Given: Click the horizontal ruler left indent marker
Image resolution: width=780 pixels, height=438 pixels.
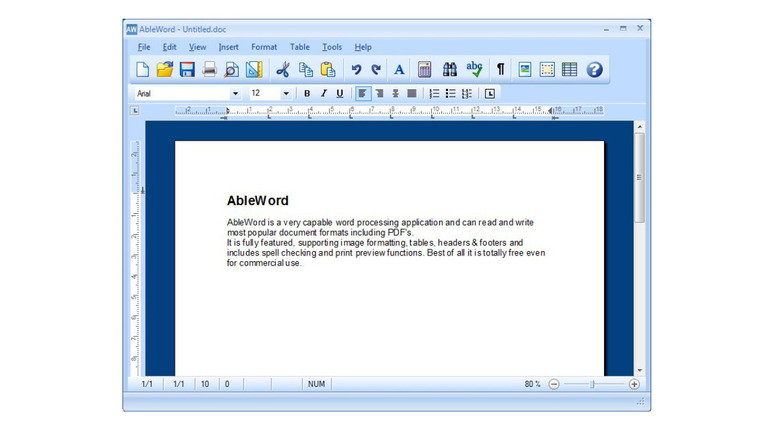Looking at the screenshot, I should pos(227,111).
